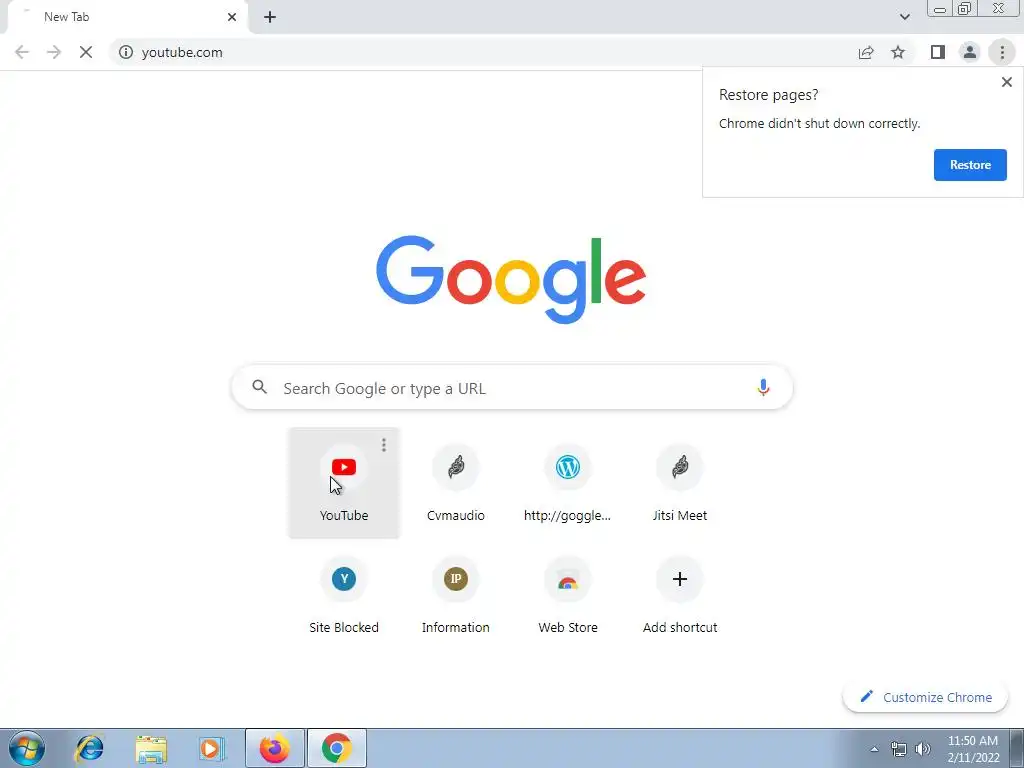Open Windows Explorer from taskbar
Image resolution: width=1024 pixels, height=768 pixels.
[x=151, y=748]
